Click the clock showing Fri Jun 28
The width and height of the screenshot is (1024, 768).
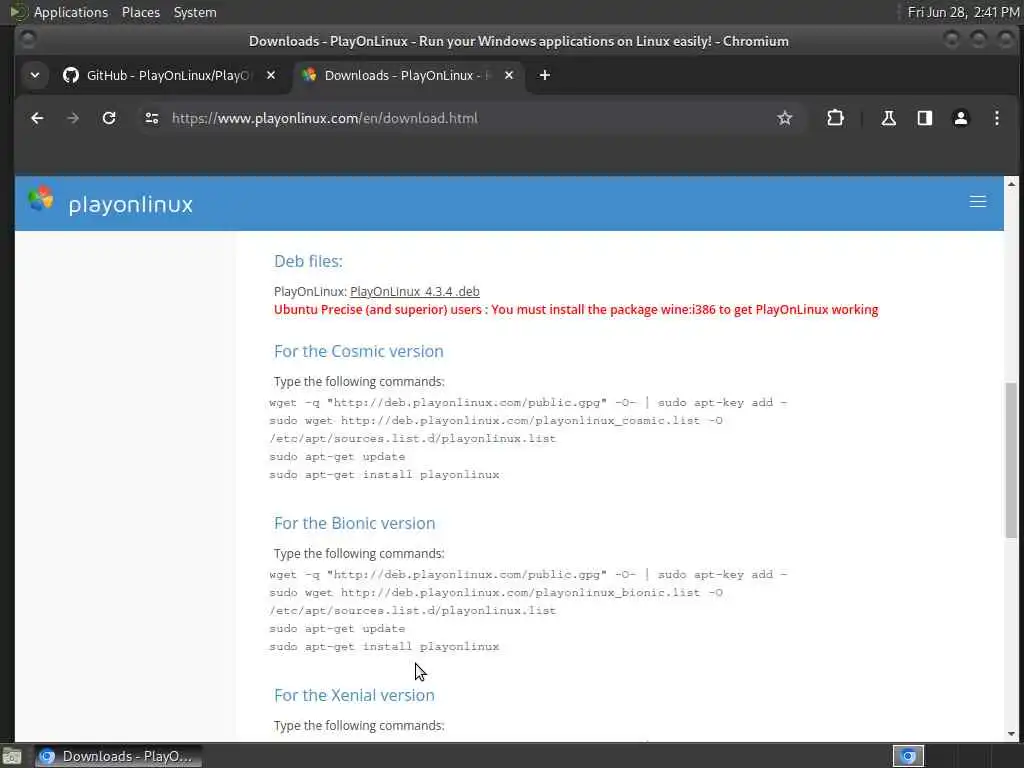[x=963, y=12]
